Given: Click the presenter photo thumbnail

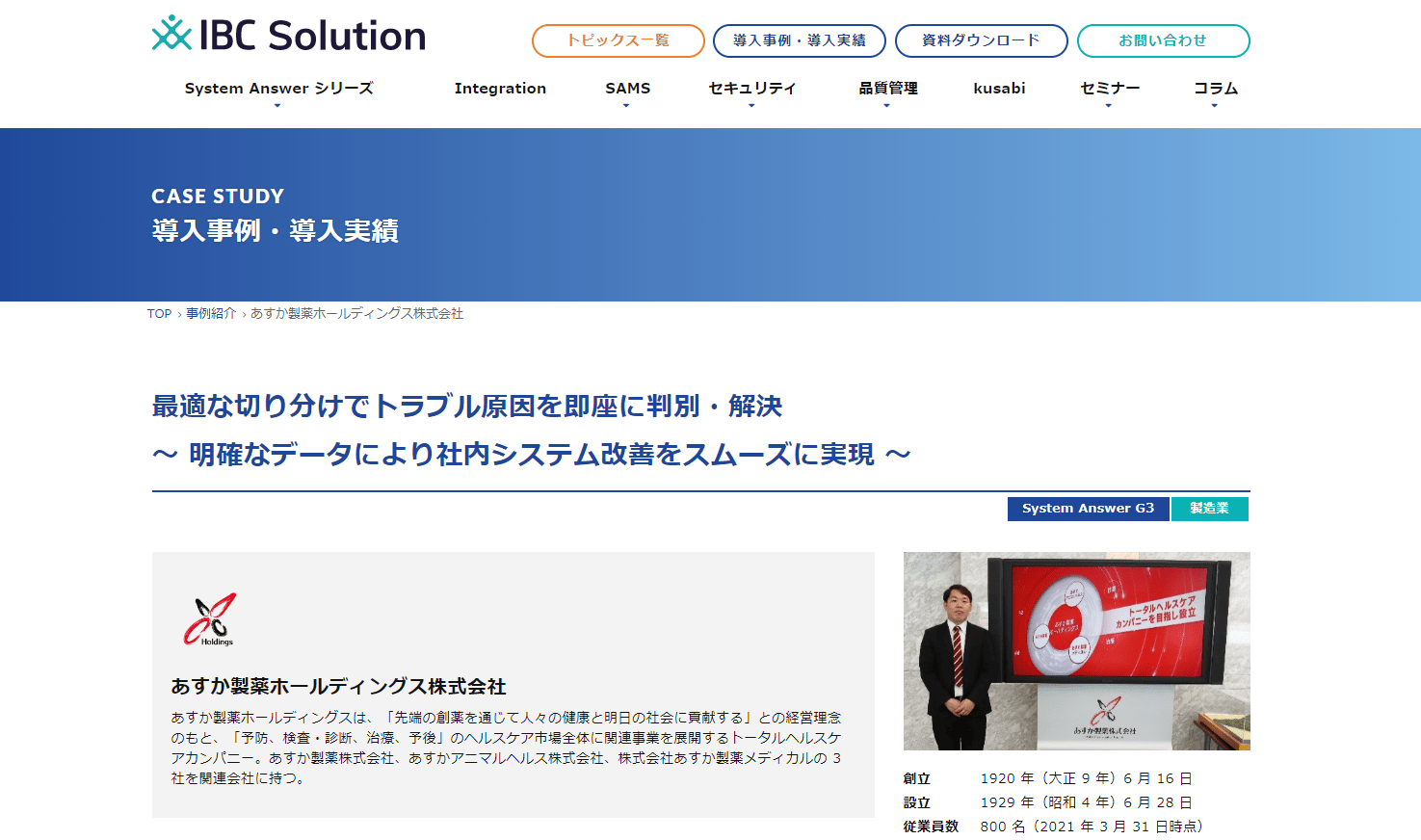Looking at the screenshot, I should tap(1076, 651).
